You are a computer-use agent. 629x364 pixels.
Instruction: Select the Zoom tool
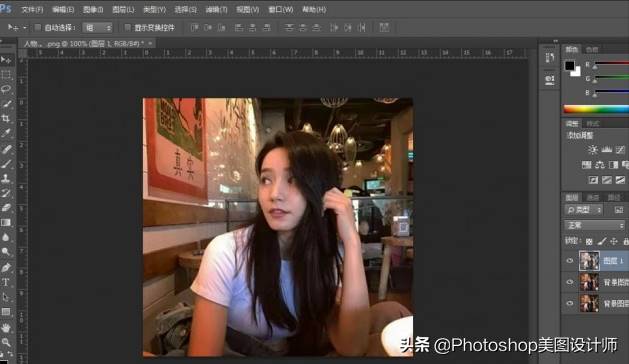[6, 342]
